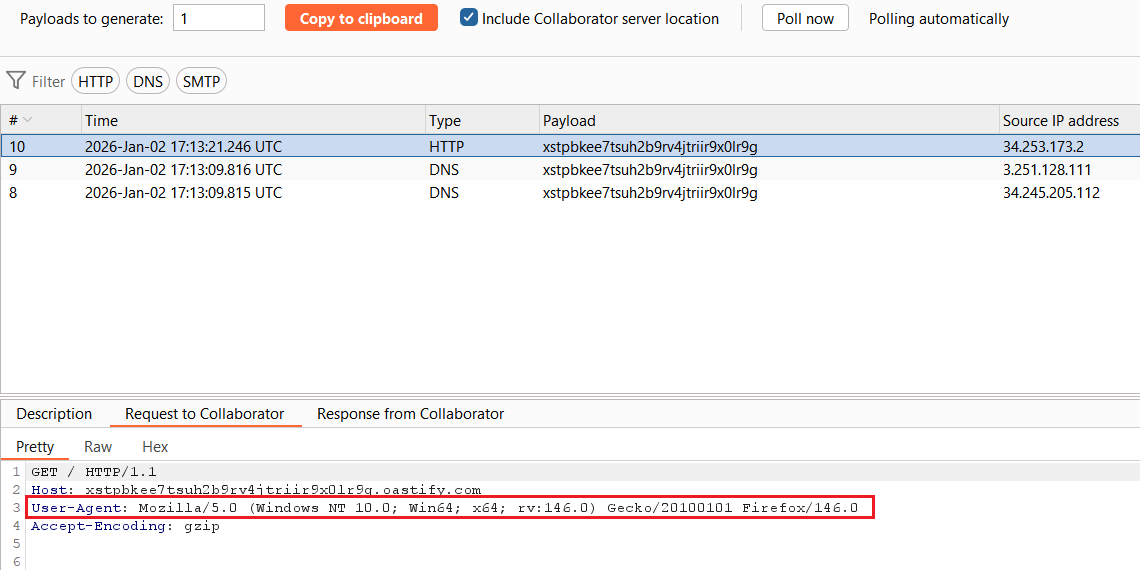Screen dimensions: 1140x570
Task: Click the HTTP type cell
Action: [x=446, y=146]
